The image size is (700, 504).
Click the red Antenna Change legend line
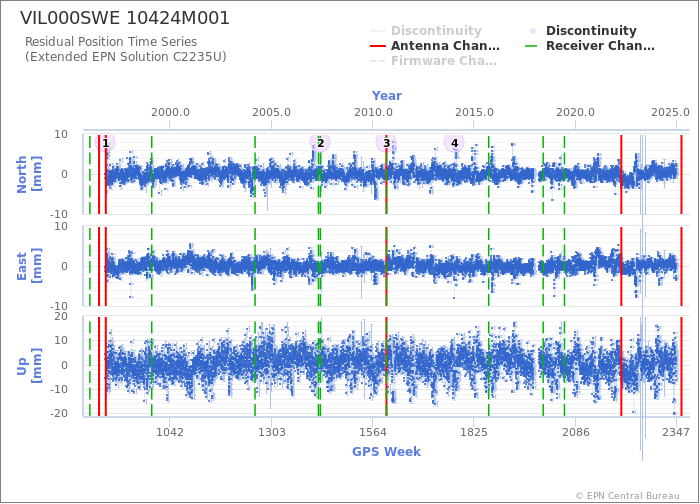tap(378, 46)
